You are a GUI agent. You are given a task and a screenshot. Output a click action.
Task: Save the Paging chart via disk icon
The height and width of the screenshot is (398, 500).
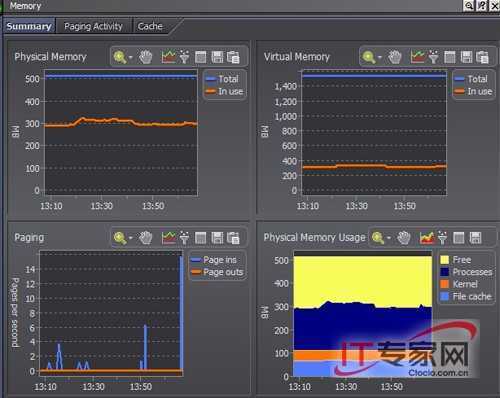click(x=217, y=238)
